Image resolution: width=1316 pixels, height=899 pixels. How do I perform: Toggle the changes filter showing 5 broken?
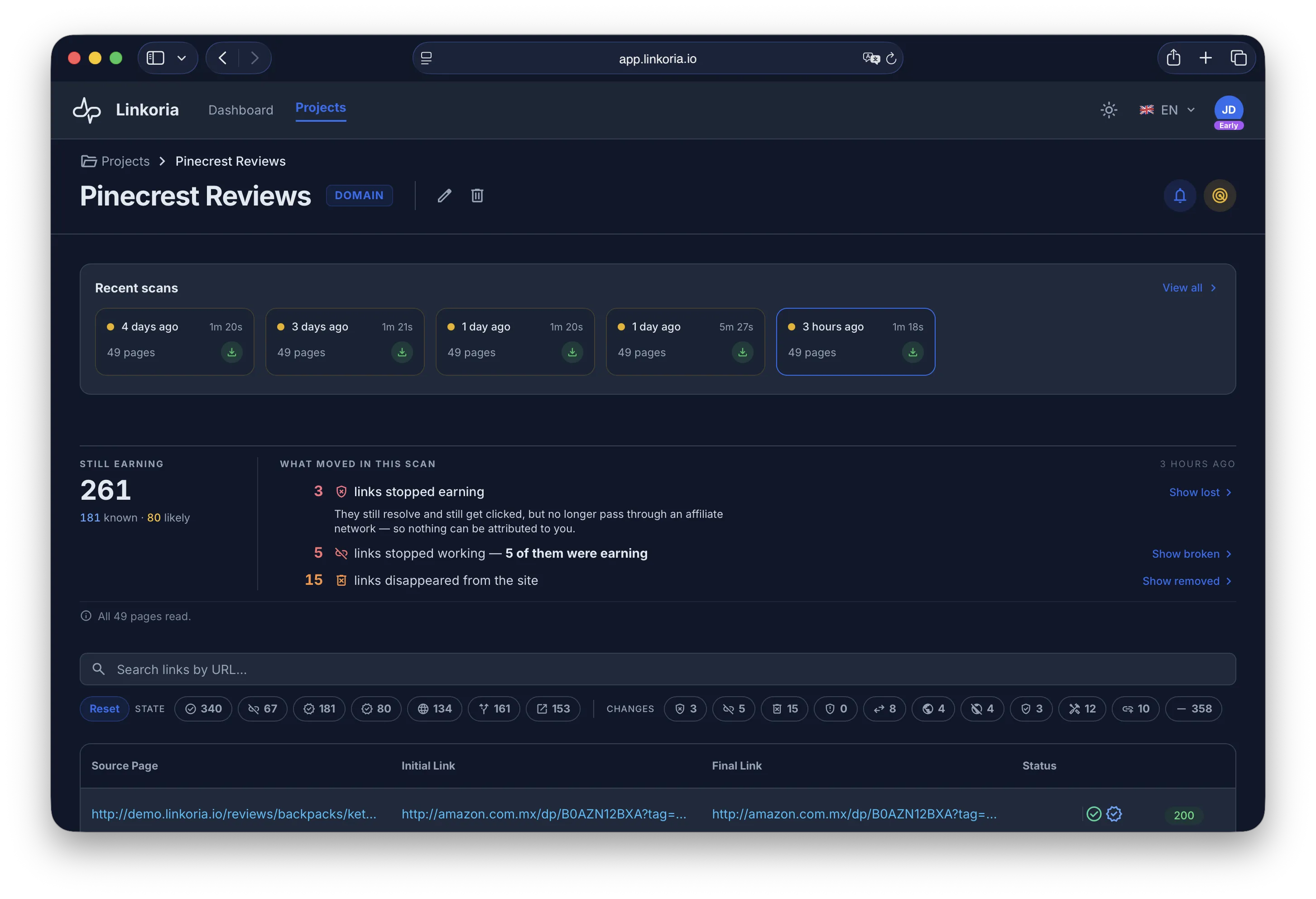tap(734, 709)
